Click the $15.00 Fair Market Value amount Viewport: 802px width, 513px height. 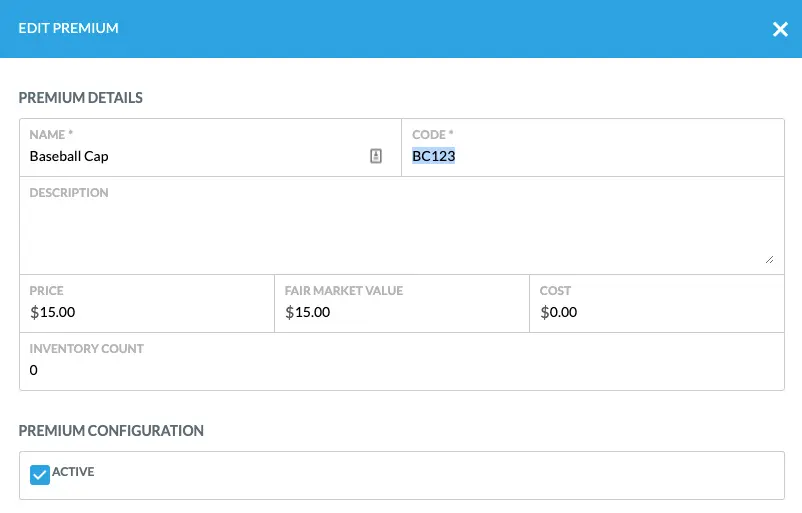308,312
